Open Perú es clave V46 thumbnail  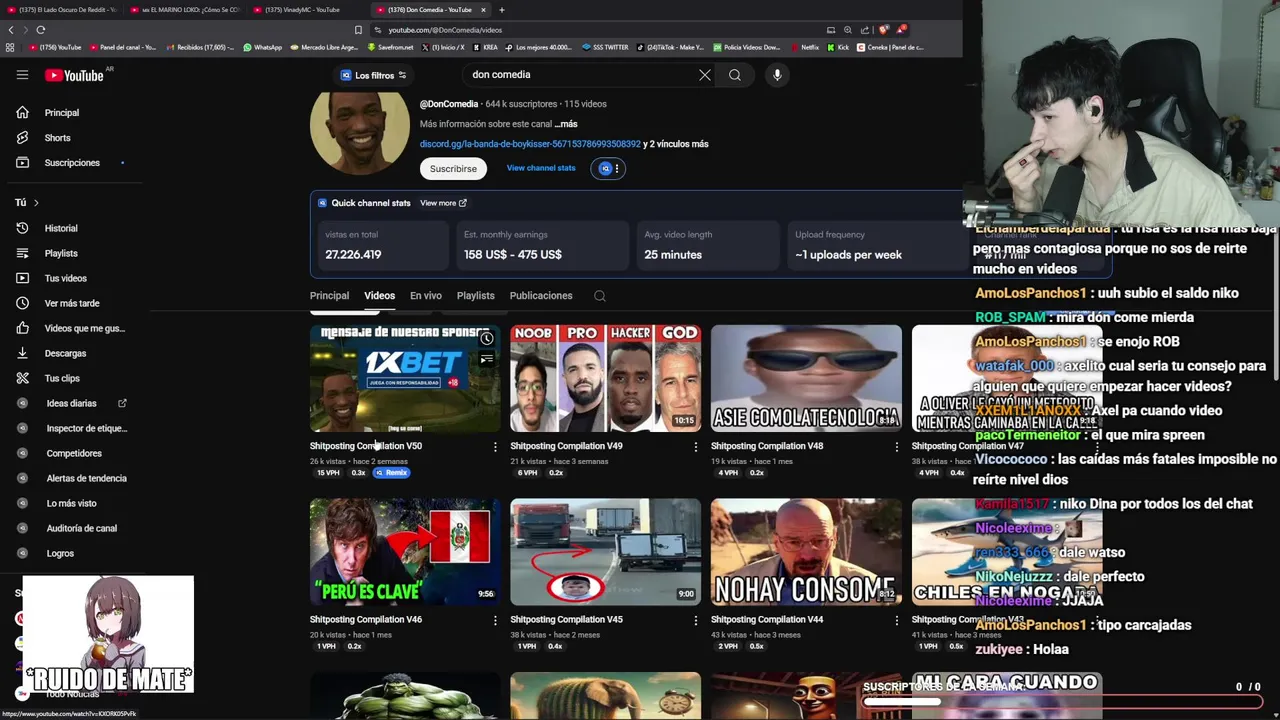[x=405, y=552]
